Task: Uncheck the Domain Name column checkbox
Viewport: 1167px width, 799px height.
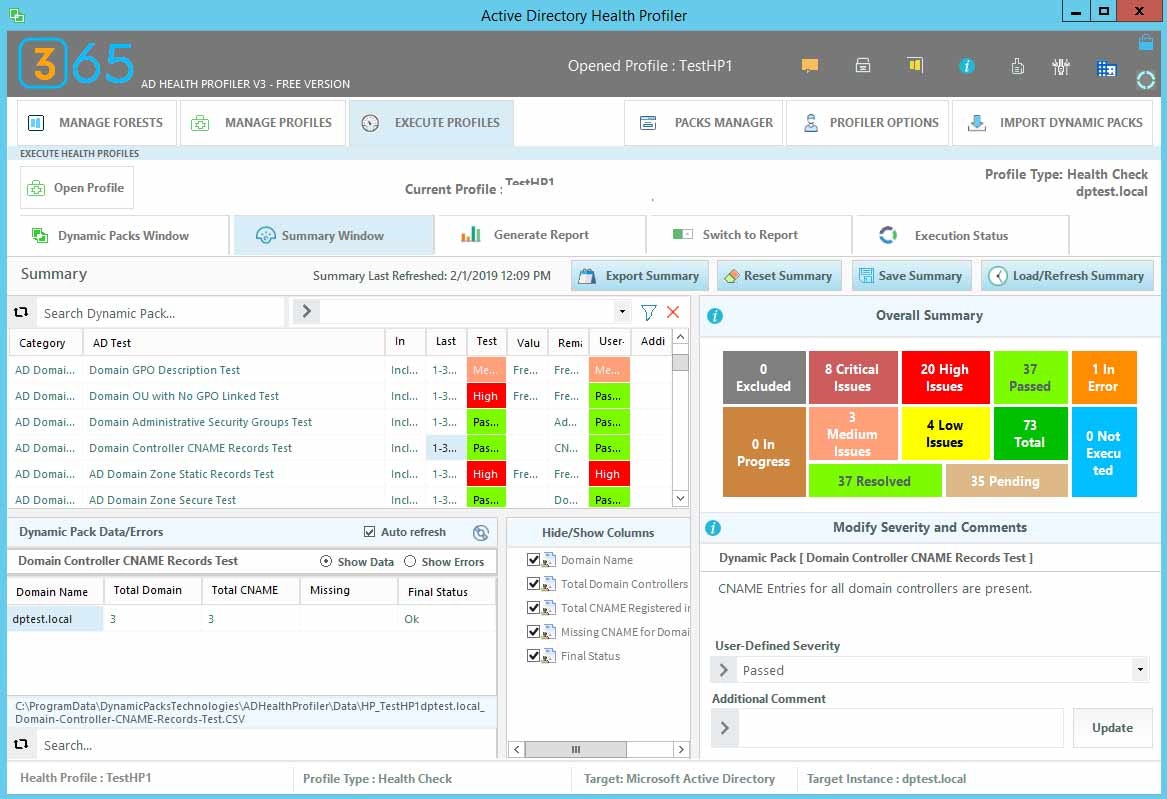Action: pyautogui.click(x=533, y=559)
